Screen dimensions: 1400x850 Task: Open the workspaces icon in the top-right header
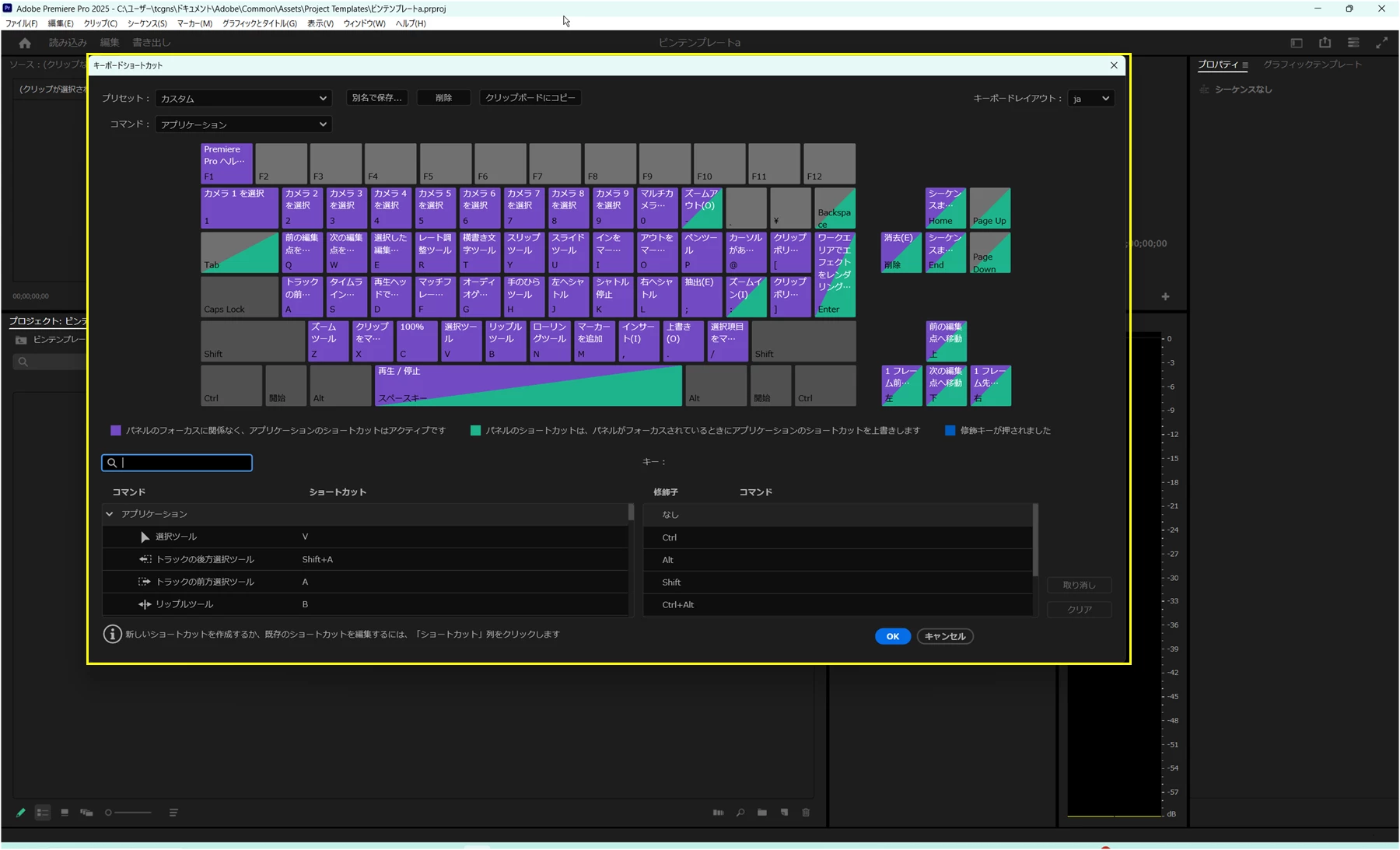(1297, 43)
